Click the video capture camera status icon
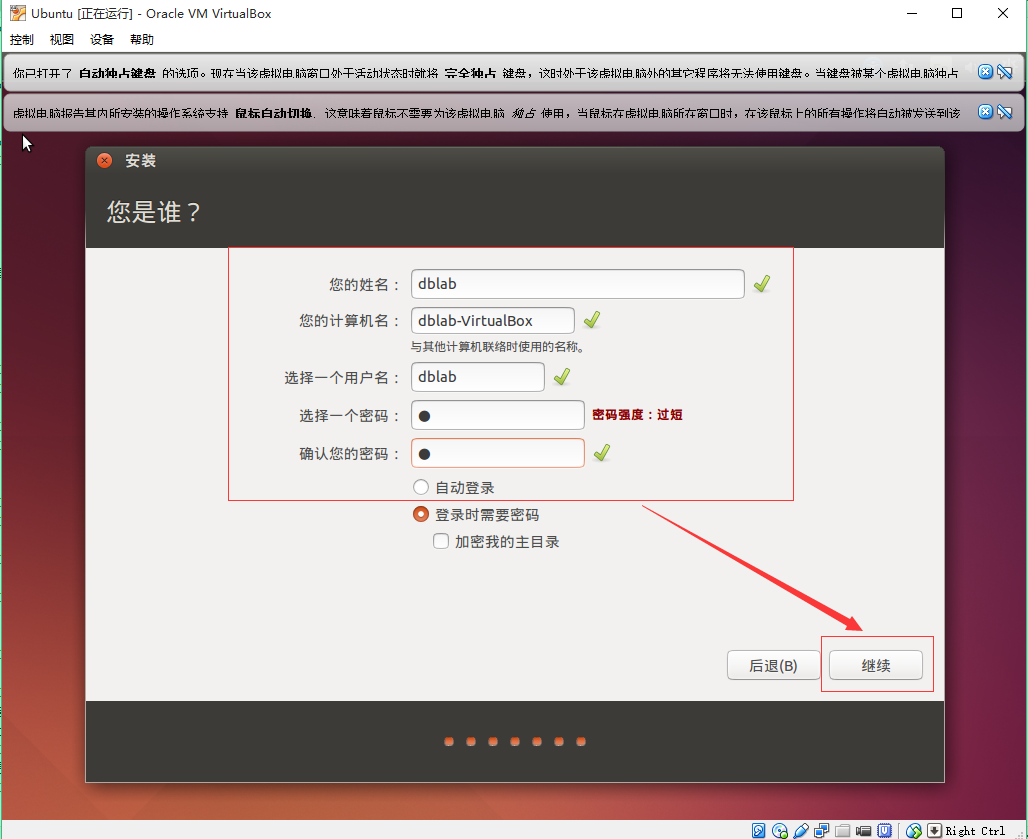Image resolution: width=1028 pixels, height=839 pixels. point(863,830)
